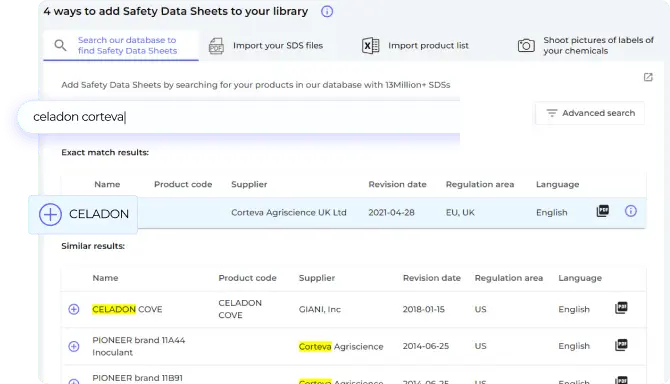Open the Advanced search button
The height and width of the screenshot is (384, 670).
[590, 113]
